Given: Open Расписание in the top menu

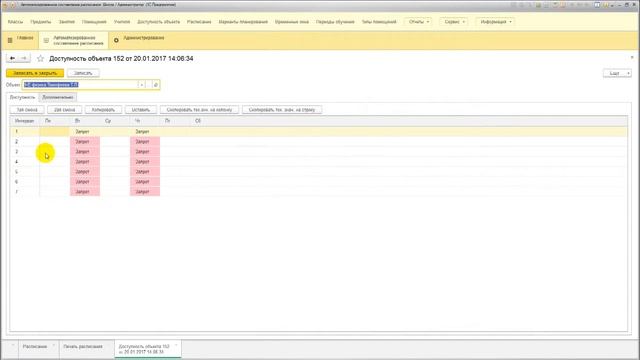Looking at the screenshot, I should point(199,22).
